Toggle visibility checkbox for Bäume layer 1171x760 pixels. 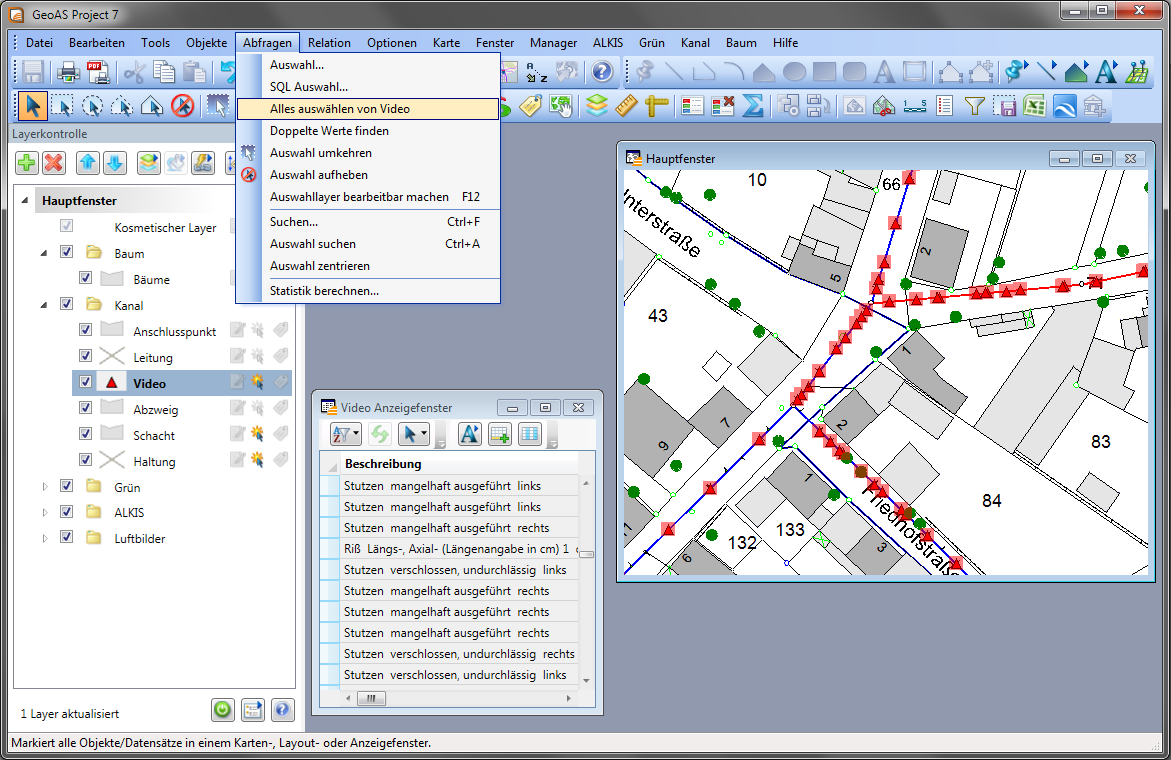pyautogui.click(x=85, y=278)
